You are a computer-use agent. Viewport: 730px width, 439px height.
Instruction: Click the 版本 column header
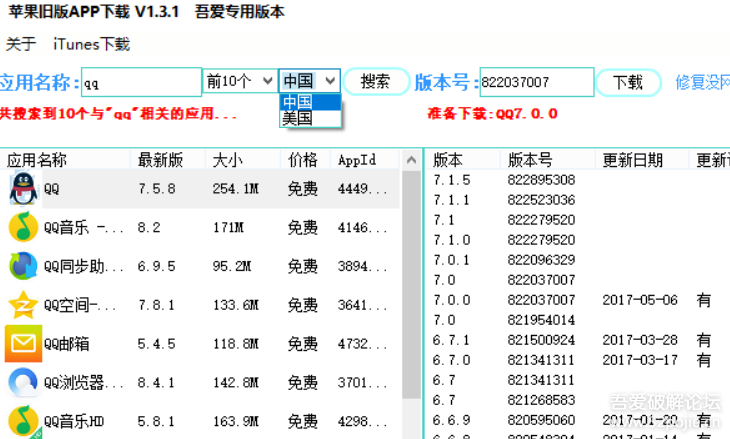click(x=463, y=160)
